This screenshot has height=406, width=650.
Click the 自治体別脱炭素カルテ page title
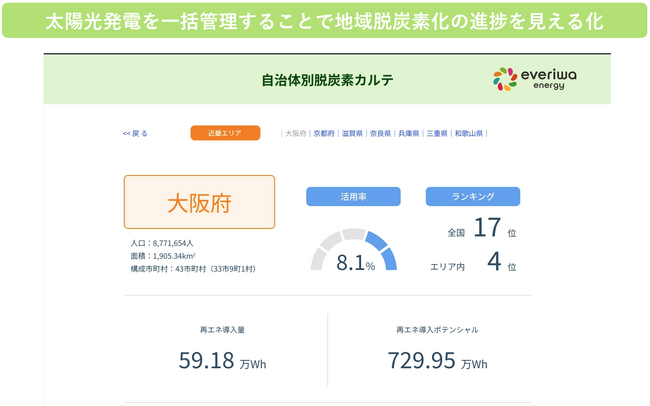327,80
